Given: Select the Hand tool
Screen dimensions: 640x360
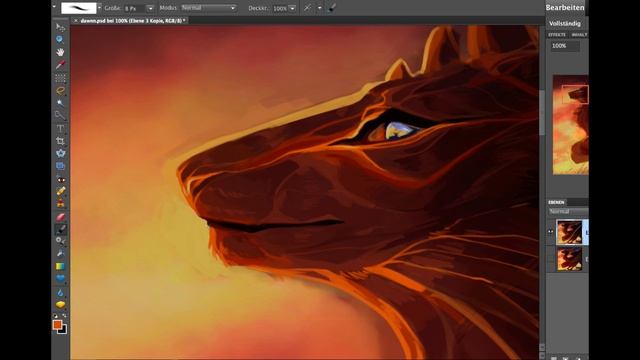Looking at the screenshot, I should pyautogui.click(x=60, y=52).
